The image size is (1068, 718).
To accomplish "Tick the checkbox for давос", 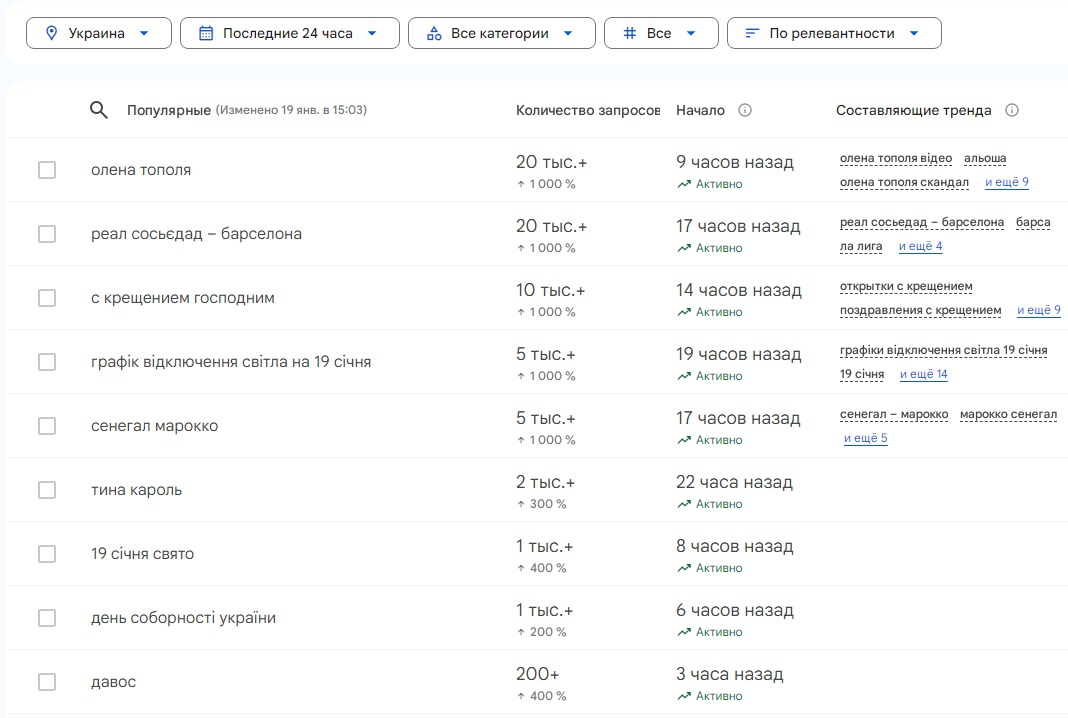I will [47, 682].
